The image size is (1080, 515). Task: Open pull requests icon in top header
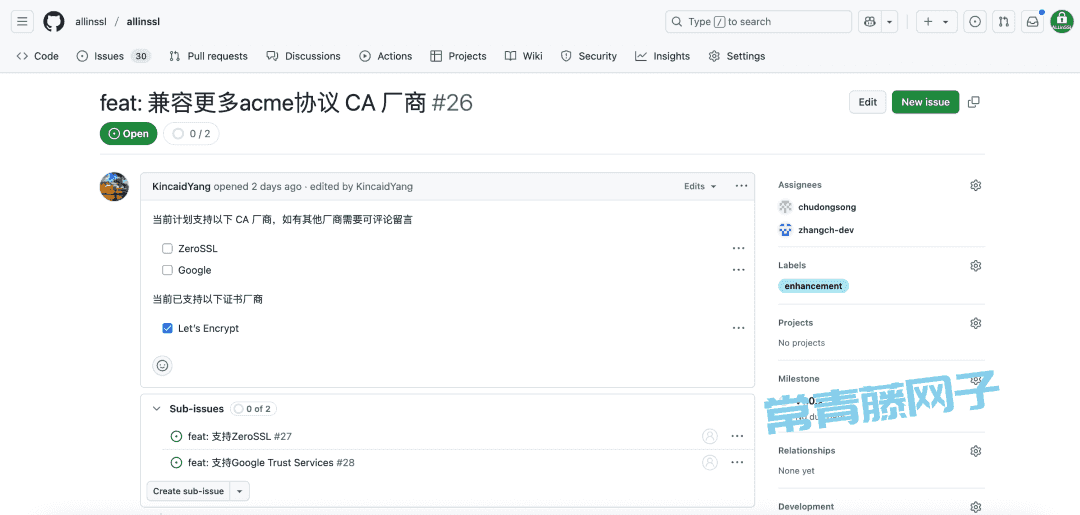click(1004, 21)
